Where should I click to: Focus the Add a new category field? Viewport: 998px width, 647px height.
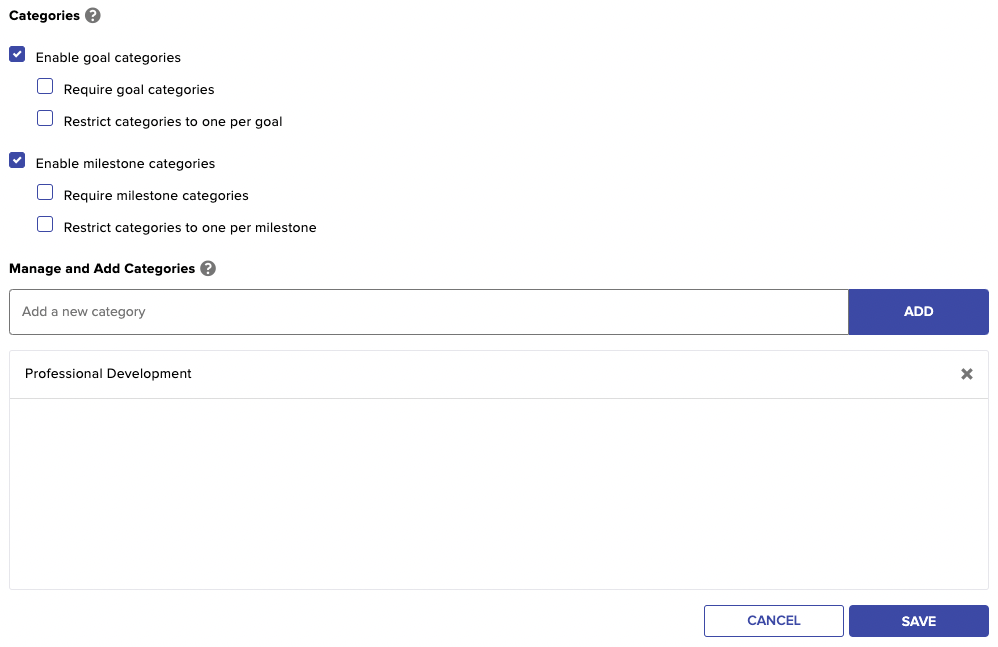click(x=429, y=312)
